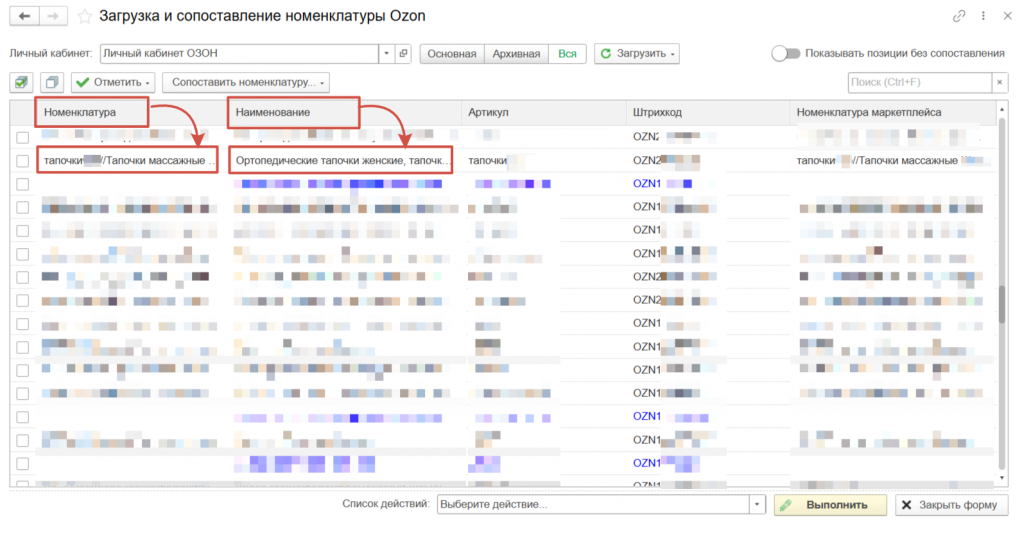Viewport: 1024px width, 559px height.
Task: Add form to favorites with star icon
Action: click(x=84, y=16)
